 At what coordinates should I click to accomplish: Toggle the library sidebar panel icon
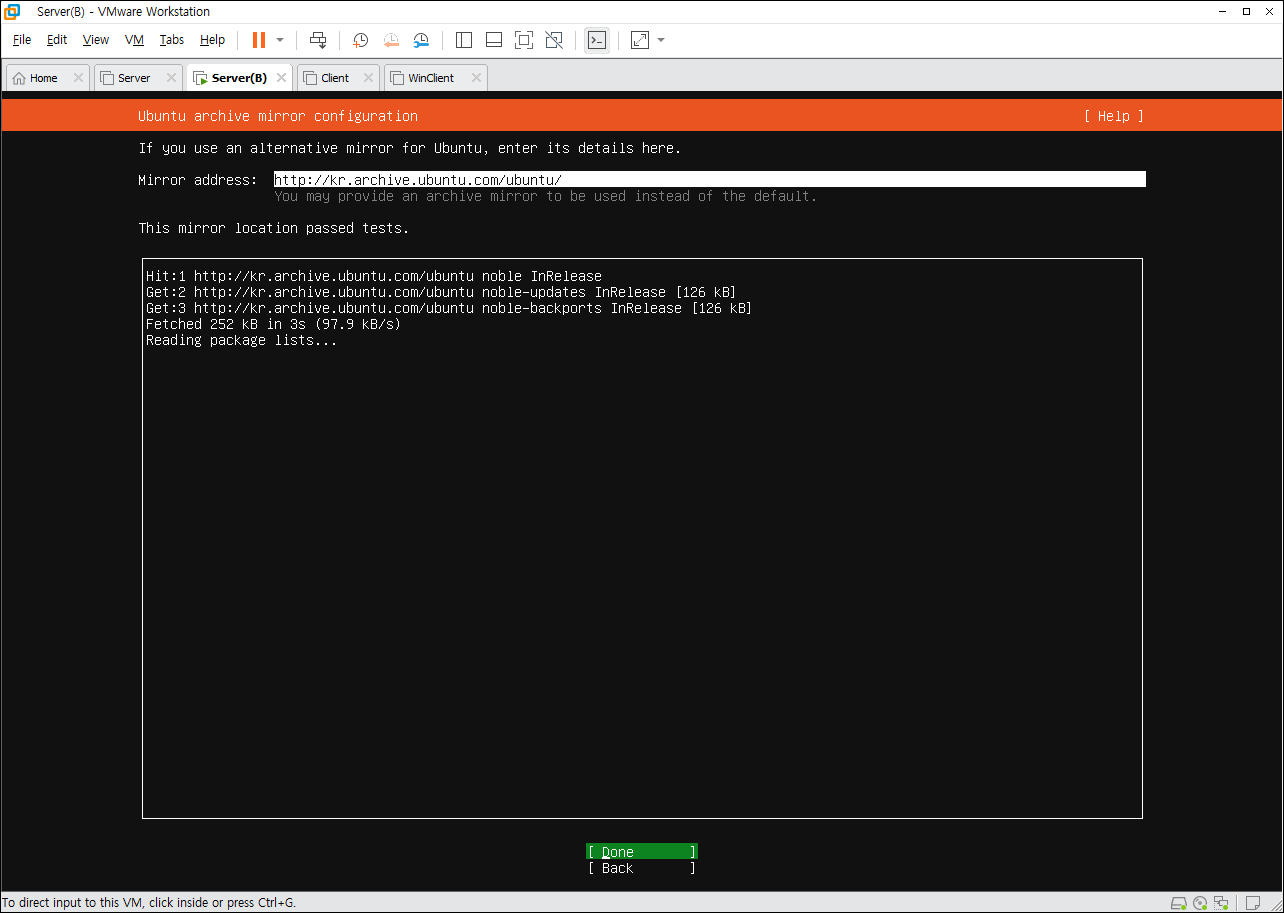click(464, 40)
